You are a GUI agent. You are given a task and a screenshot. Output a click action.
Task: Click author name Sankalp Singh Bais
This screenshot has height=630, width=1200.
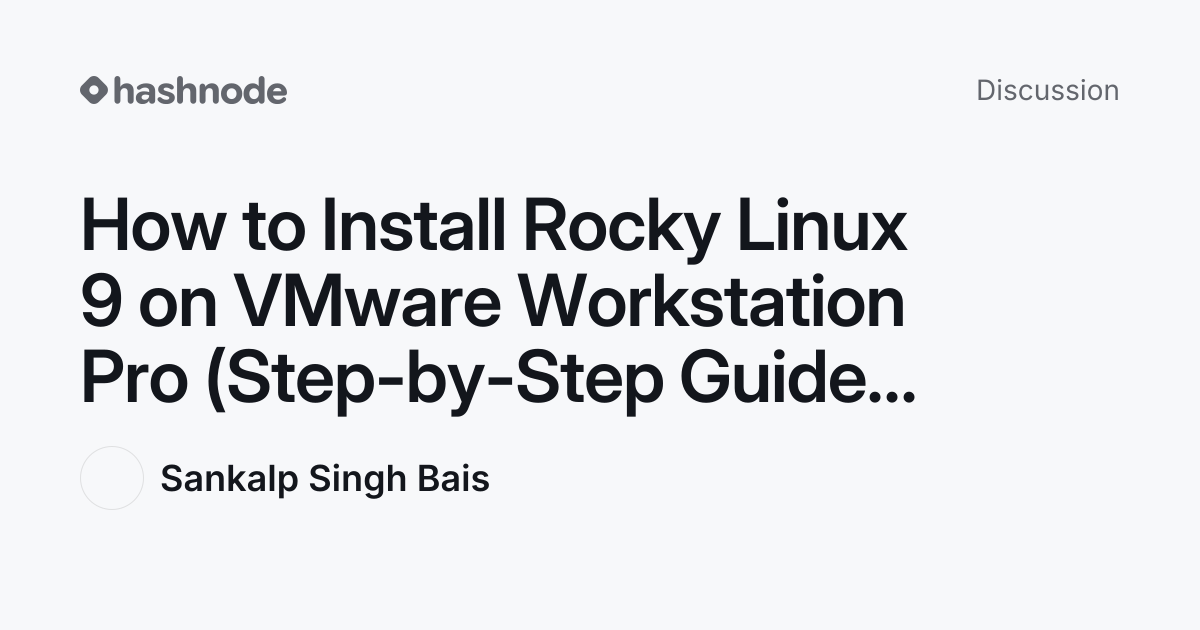tap(325, 479)
